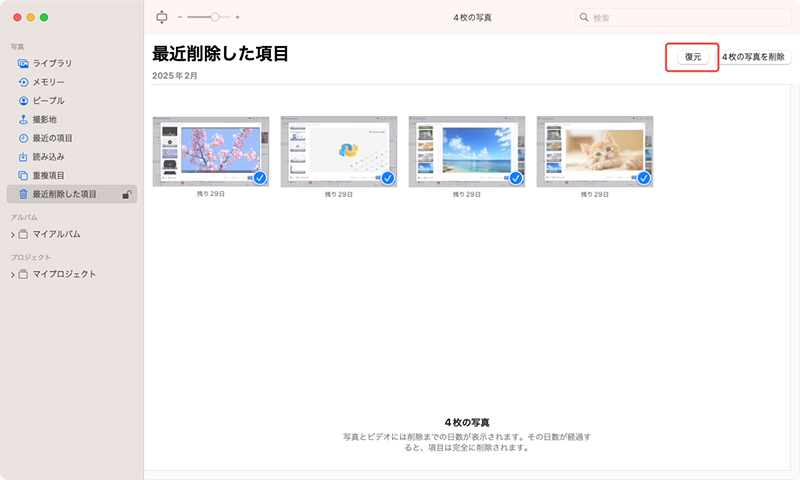Click the 2025年2月 date label
The height and width of the screenshot is (480, 800).
click(174, 75)
